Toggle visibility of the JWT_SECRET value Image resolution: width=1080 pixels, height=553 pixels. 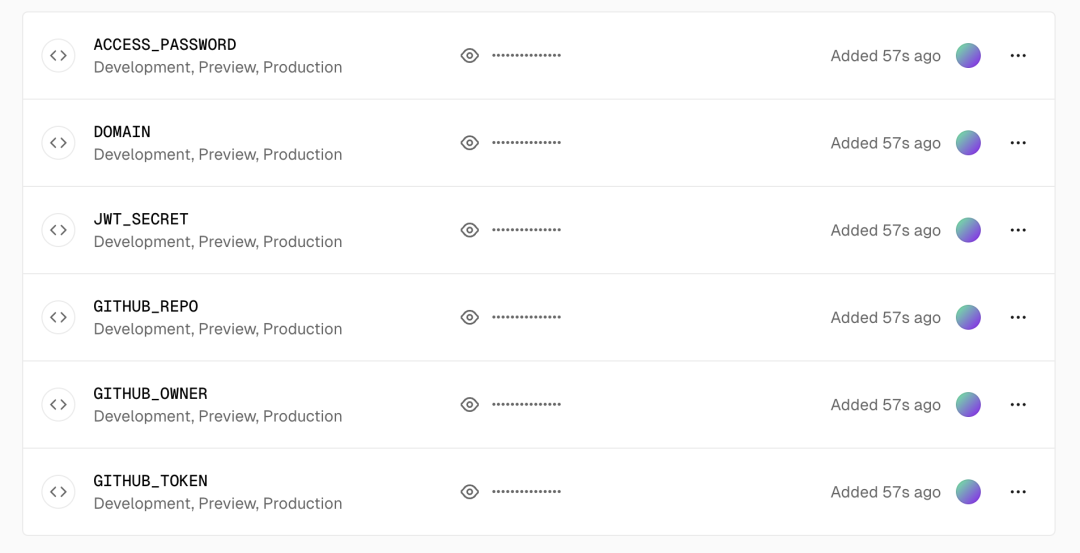[470, 230]
